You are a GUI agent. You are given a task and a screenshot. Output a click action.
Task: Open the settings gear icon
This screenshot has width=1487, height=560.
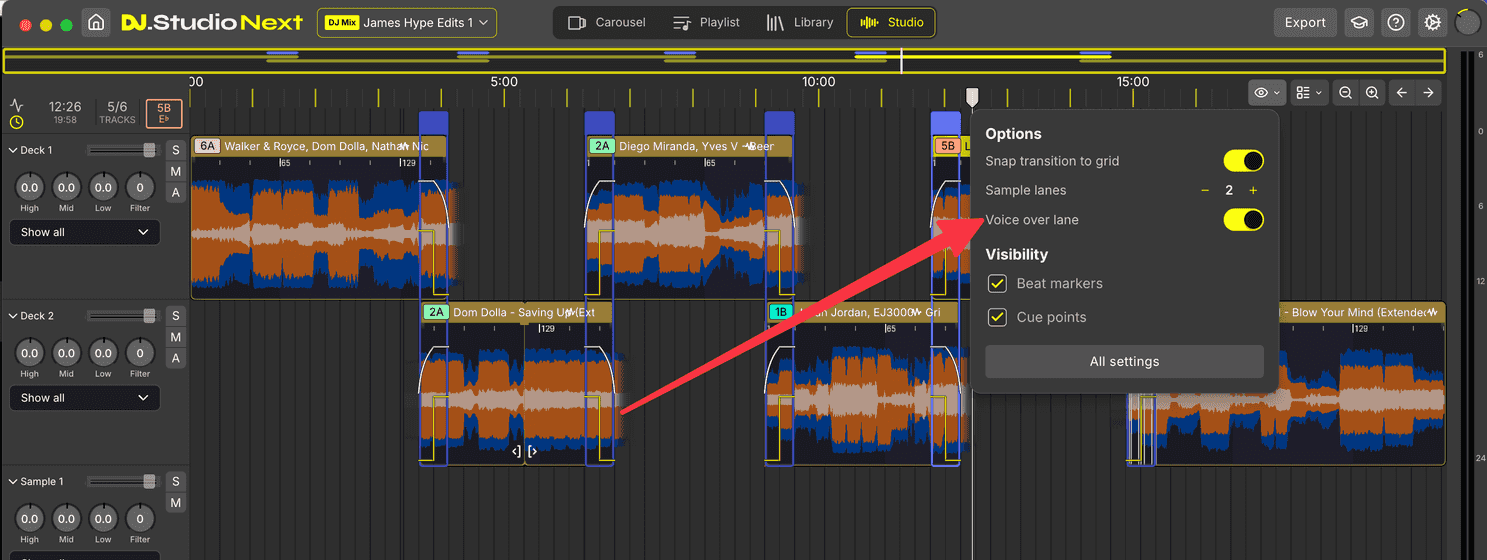[x=1433, y=23]
